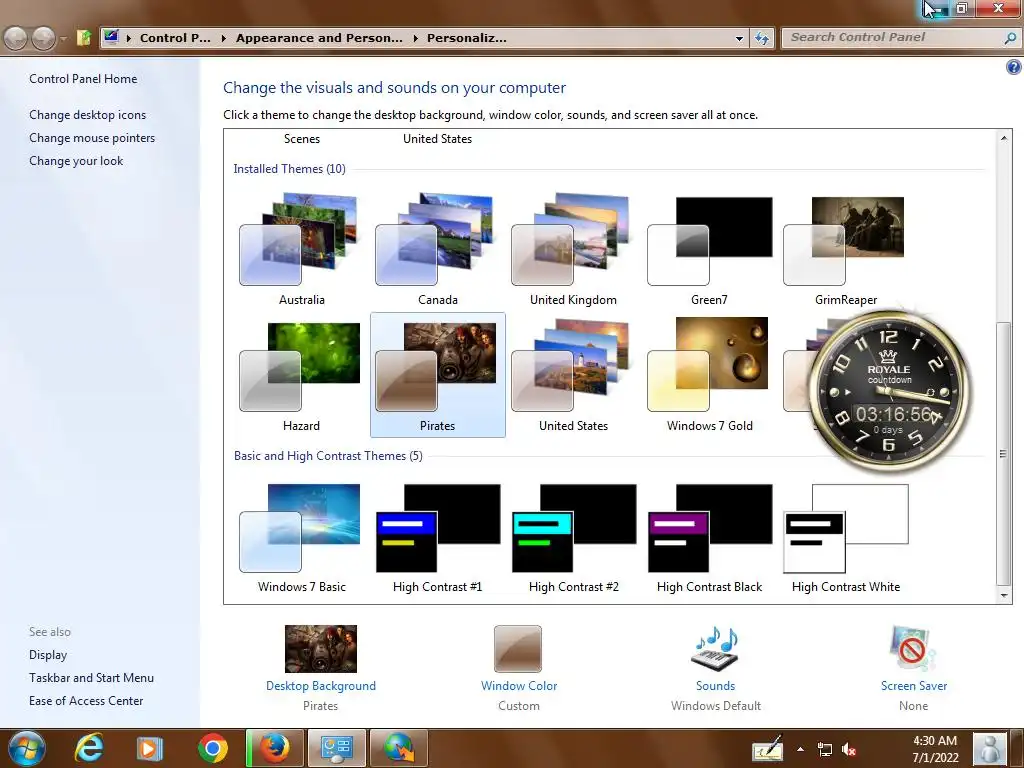Click the network tray icon
Image resolution: width=1024 pixels, height=768 pixels.
825,750
